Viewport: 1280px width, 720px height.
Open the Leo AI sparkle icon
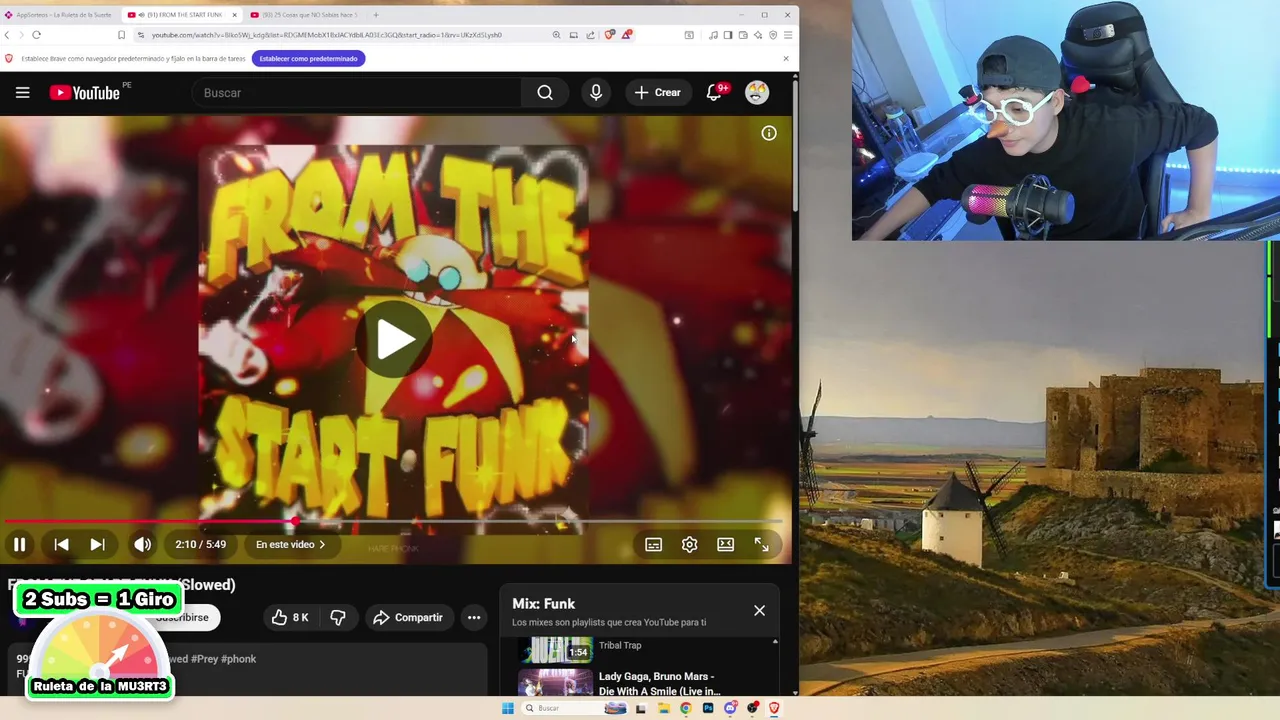pos(758,35)
